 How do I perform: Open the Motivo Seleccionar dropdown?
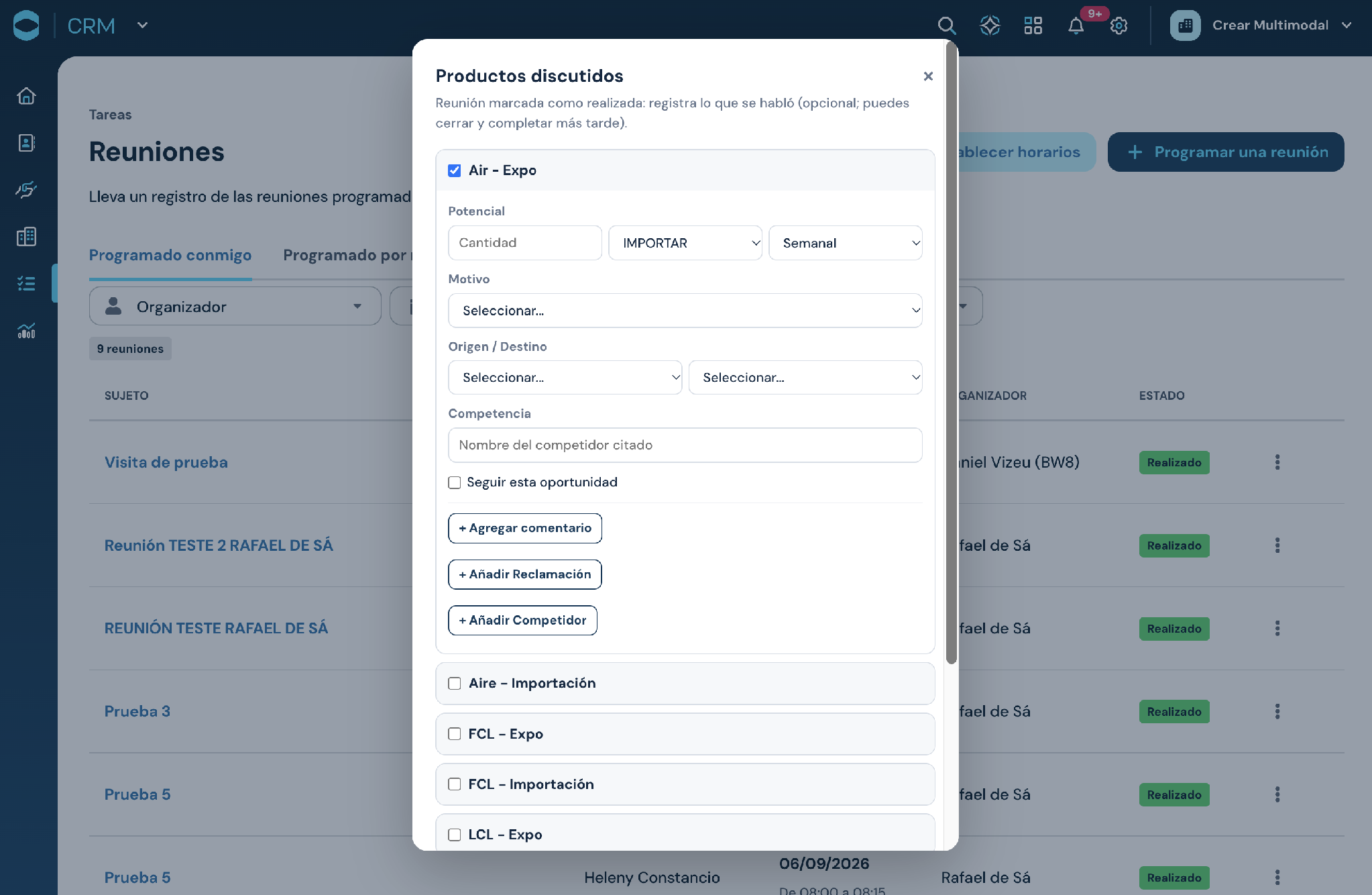click(x=685, y=311)
